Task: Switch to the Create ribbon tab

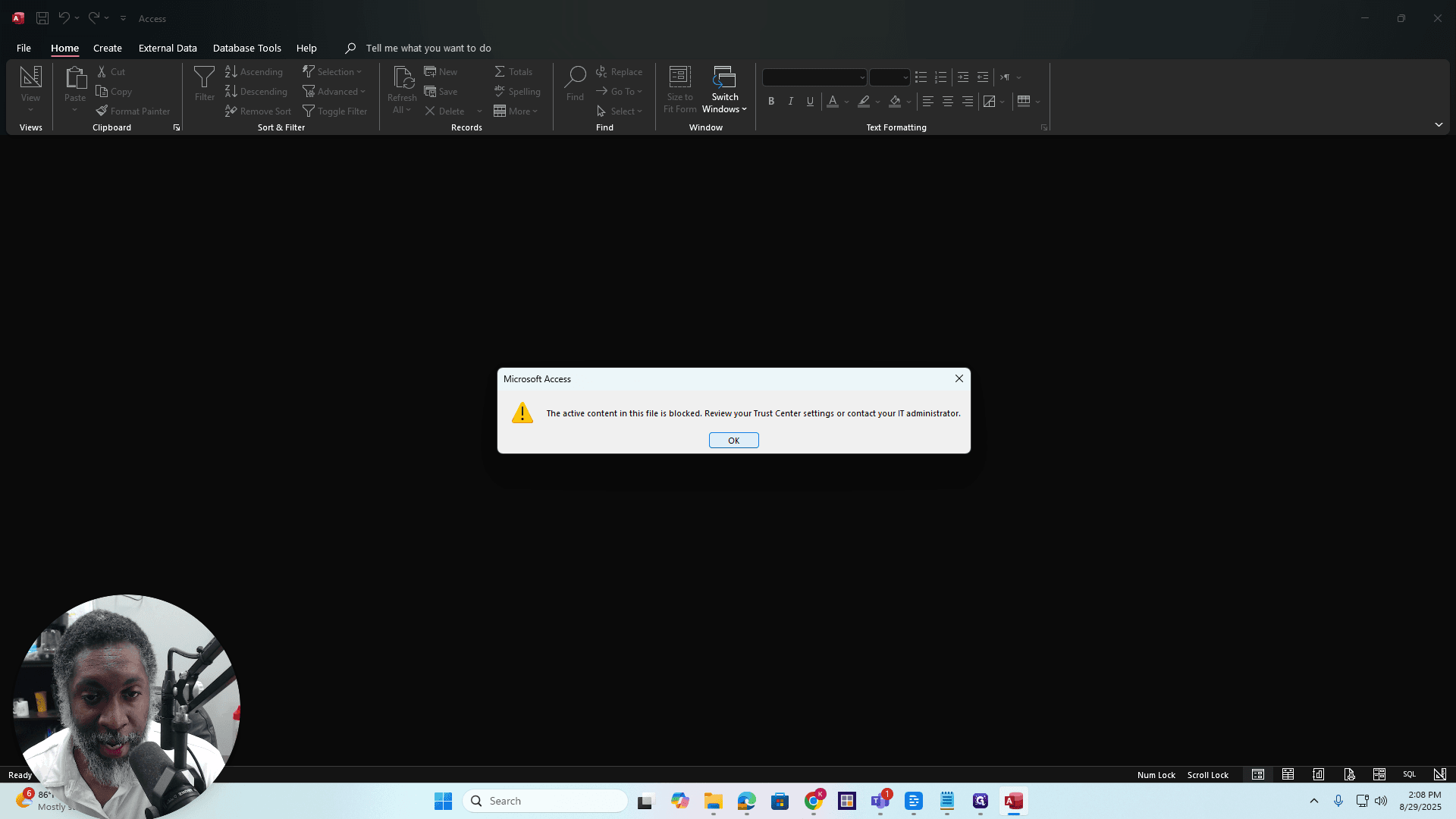Action: coord(108,48)
